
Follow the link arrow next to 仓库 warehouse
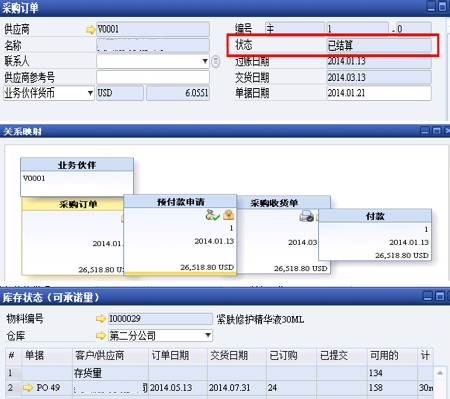(x=101, y=335)
